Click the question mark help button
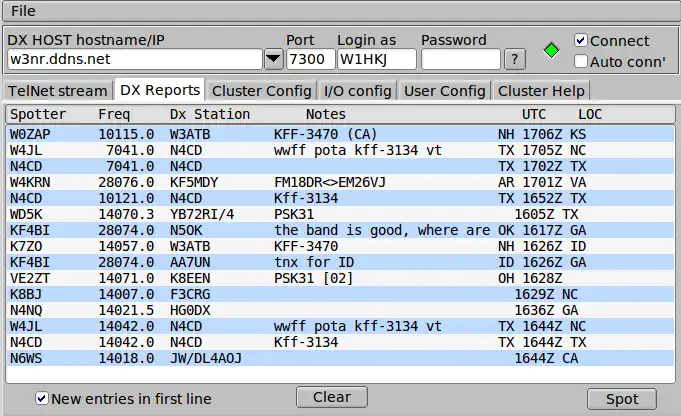This screenshot has width=681, height=416. pos(514,59)
